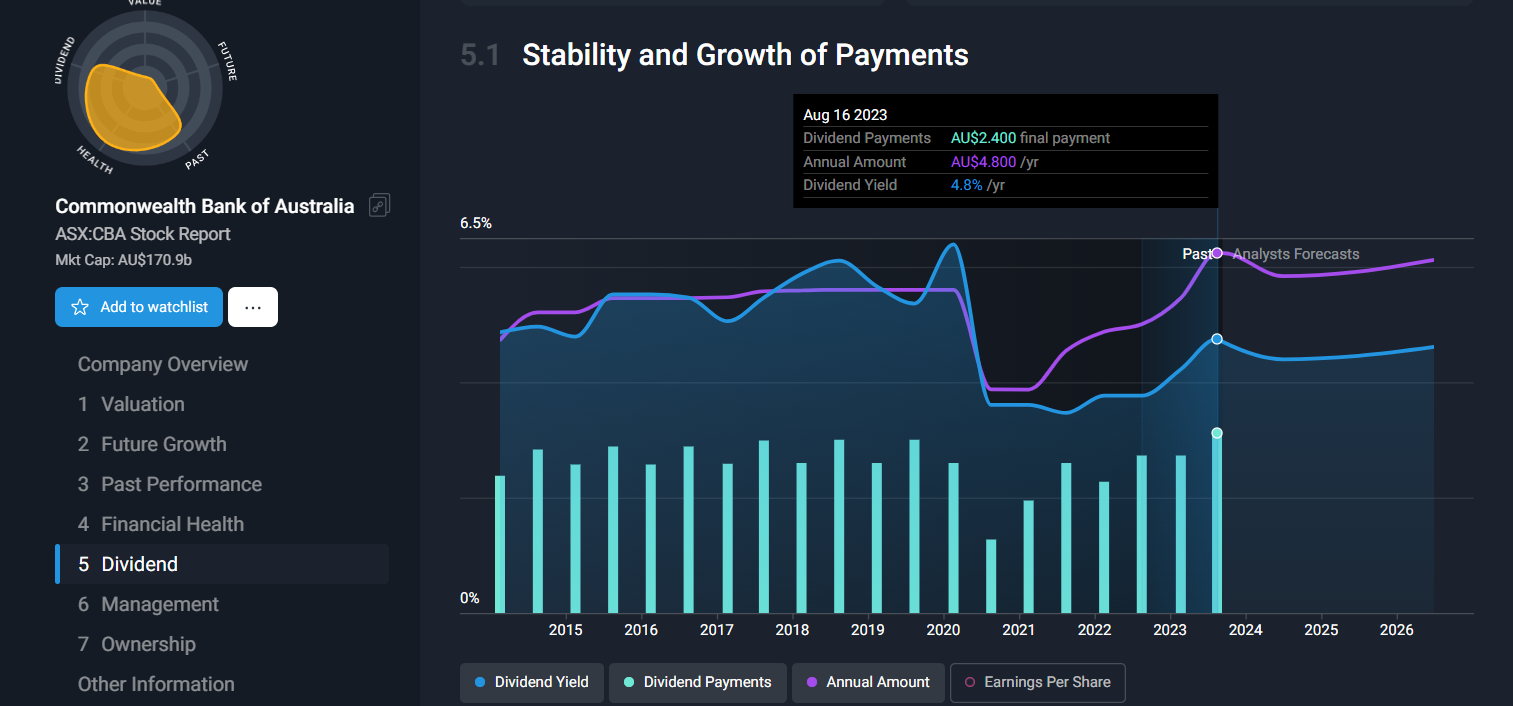
Task: Toggle Annual Amount series in legend
Action: (x=869, y=682)
